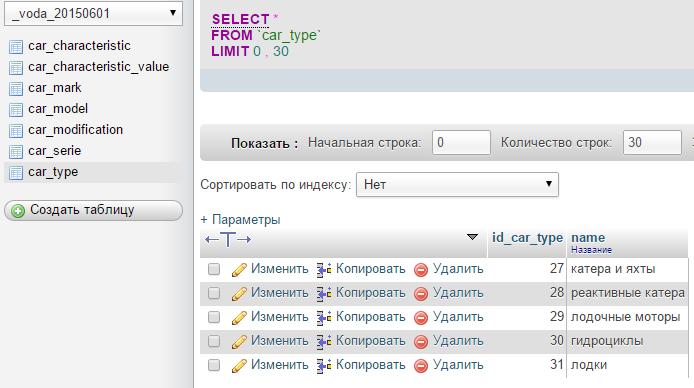Click the red delete icon for row 30
The width and height of the screenshot is (694, 388).
click(421, 342)
